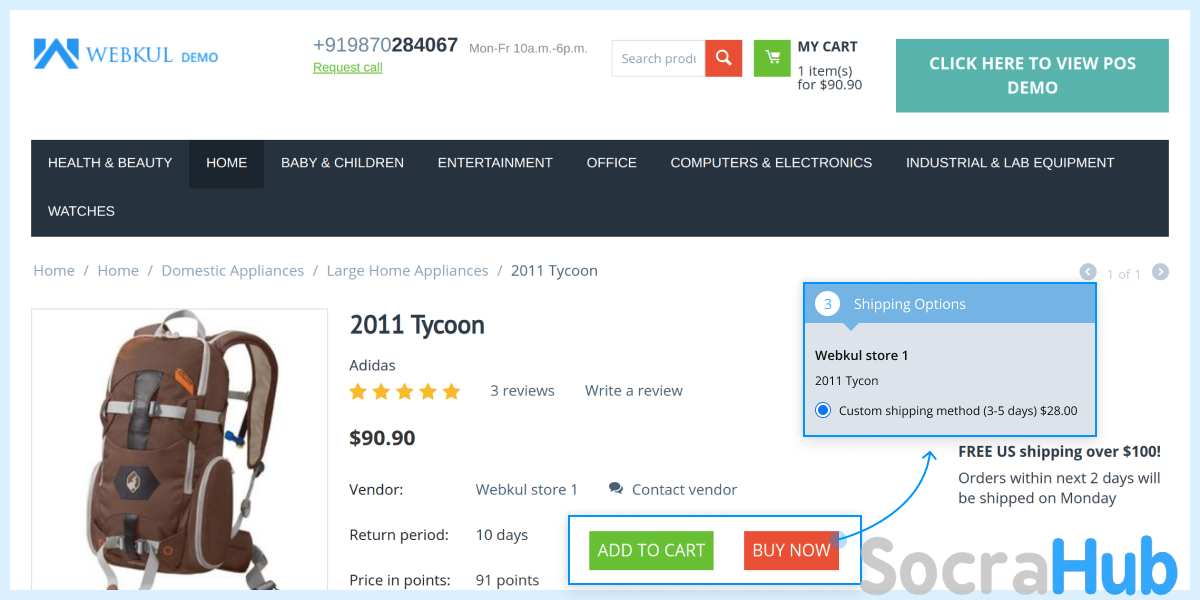The image size is (1200, 600).
Task: Click the Adidas brand name
Action: pos(373,365)
